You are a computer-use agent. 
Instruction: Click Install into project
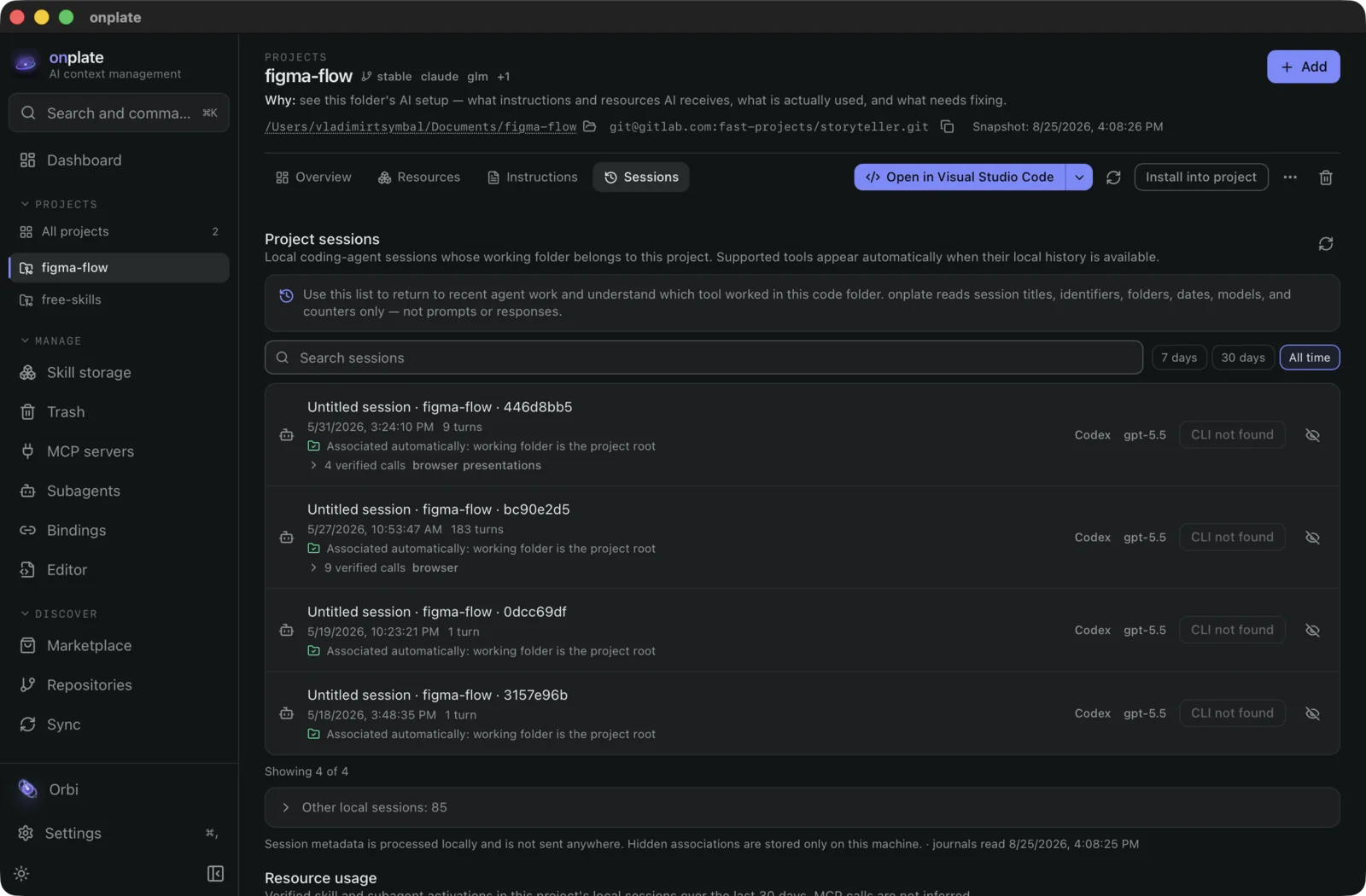click(x=1201, y=177)
